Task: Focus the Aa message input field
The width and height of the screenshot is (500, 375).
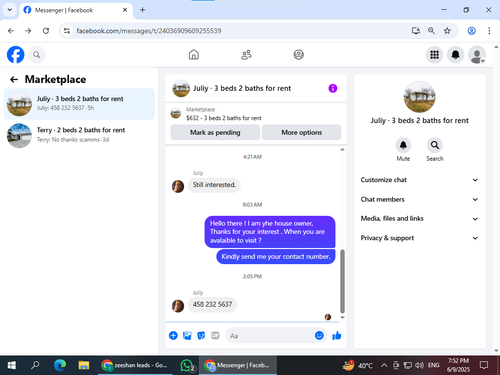Action: [270, 336]
